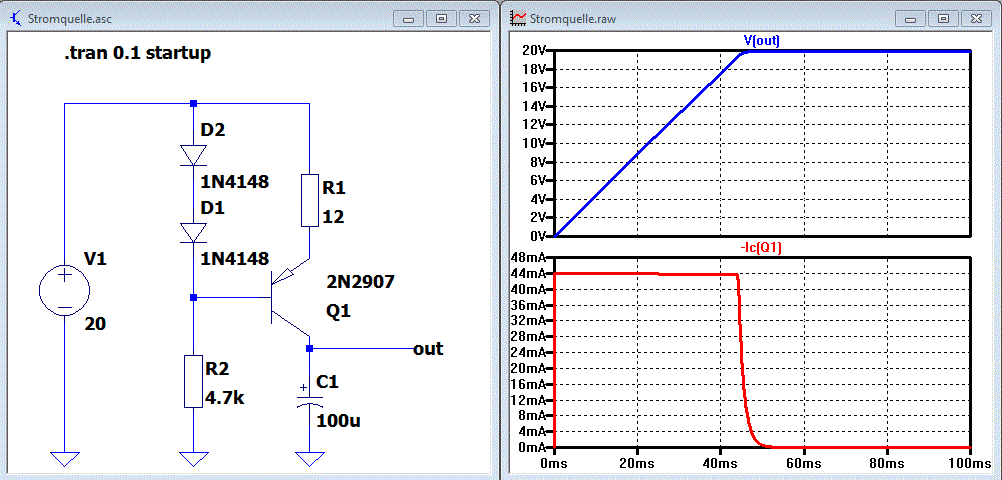Image resolution: width=1002 pixels, height=480 pixels.
Task: Click the 12 value of R1
Action: coord(334,217)
